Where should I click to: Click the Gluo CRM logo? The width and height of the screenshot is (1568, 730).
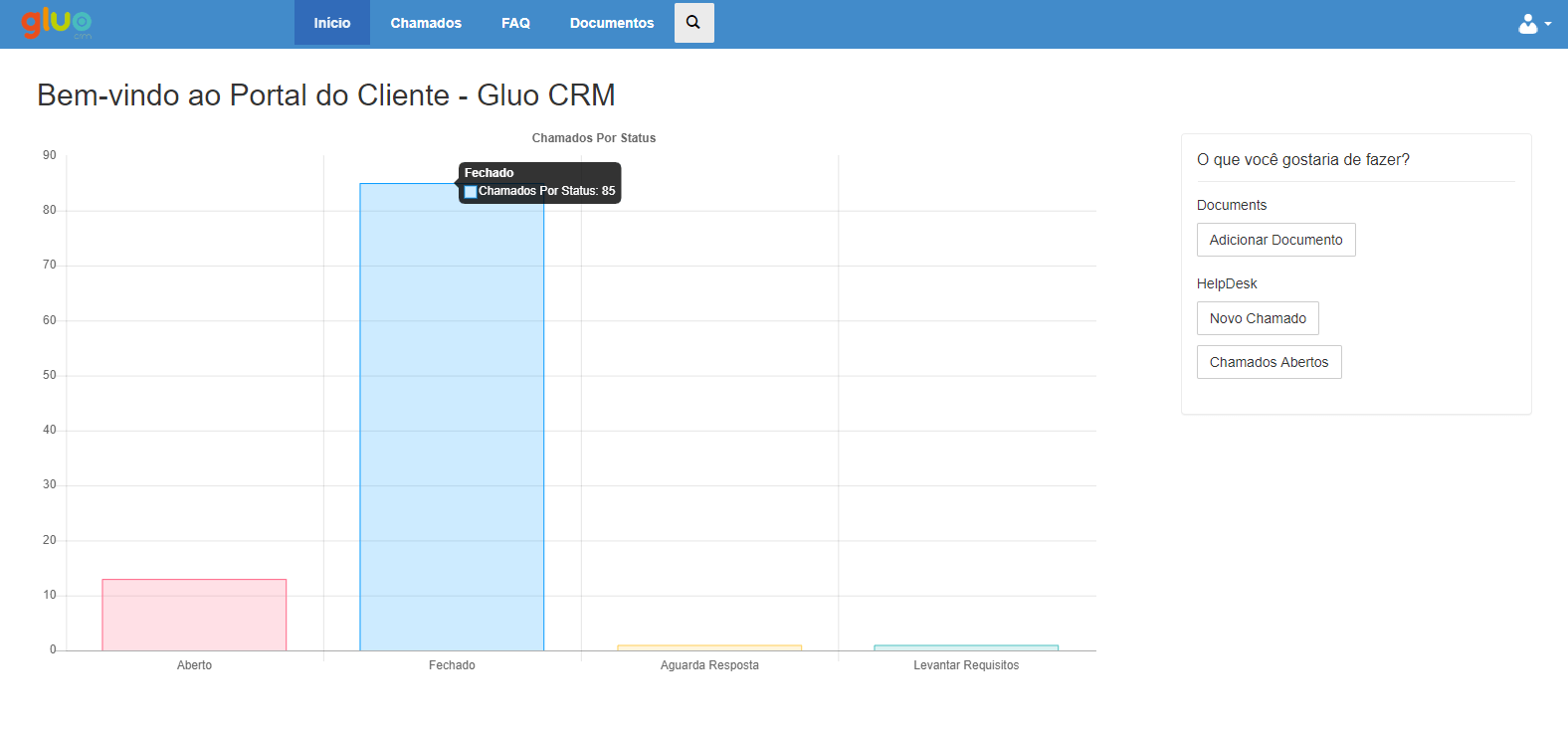tap(57, 23)
